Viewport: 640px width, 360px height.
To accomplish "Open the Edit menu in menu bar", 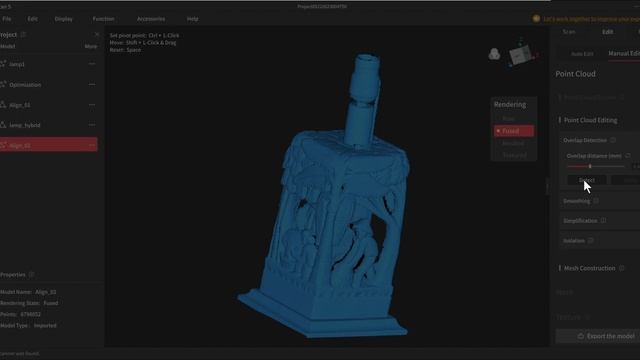I will click(x=33, y=19).
